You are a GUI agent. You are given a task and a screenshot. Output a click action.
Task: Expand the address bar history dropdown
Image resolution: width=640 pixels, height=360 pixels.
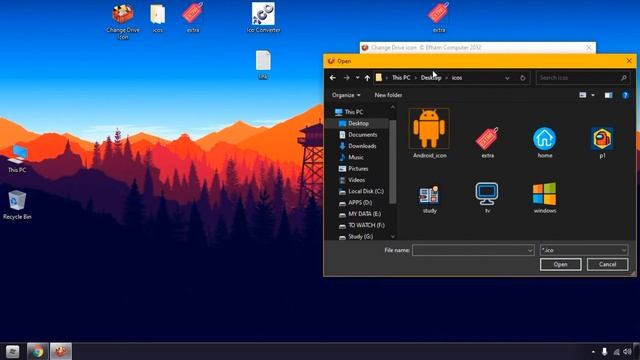507,78
